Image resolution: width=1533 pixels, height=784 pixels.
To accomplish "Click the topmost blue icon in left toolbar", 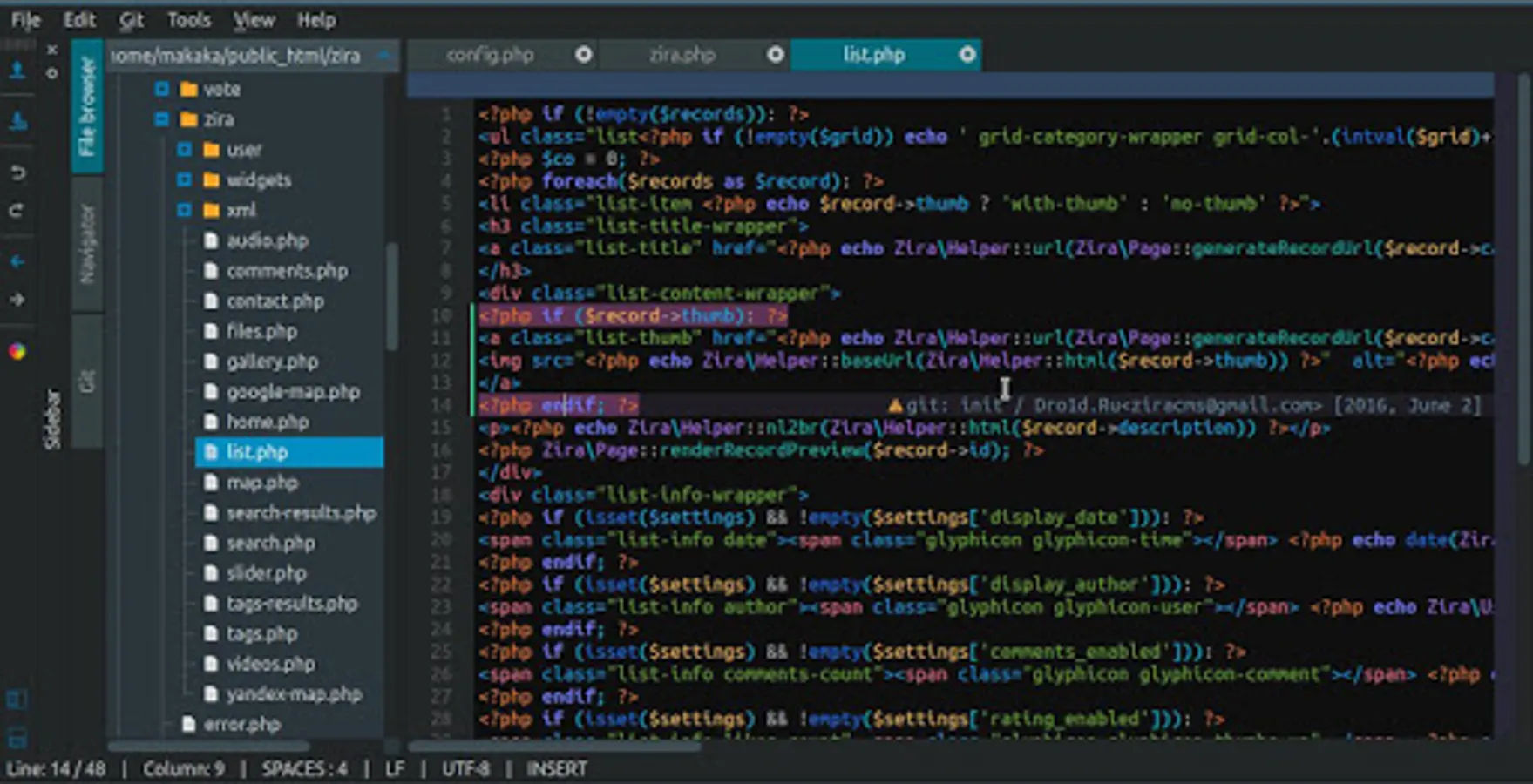I will [x=17, y=70].
